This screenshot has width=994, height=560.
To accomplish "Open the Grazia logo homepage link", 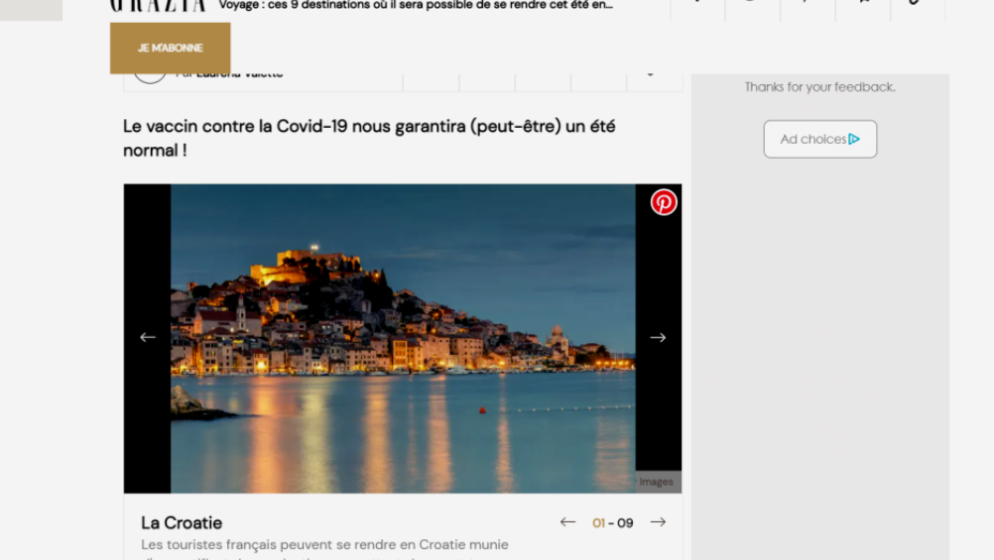I will click(x=157, y=6).
